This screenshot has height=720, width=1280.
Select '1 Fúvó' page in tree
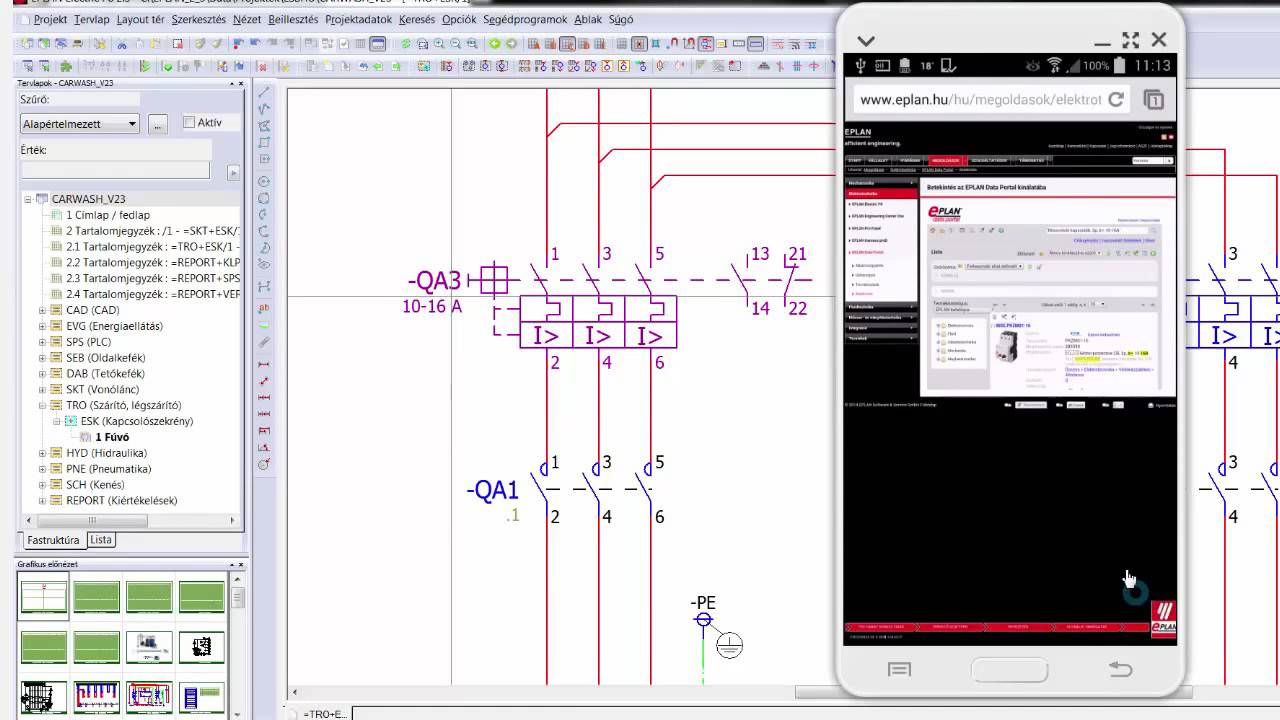[x=111, y=437]
